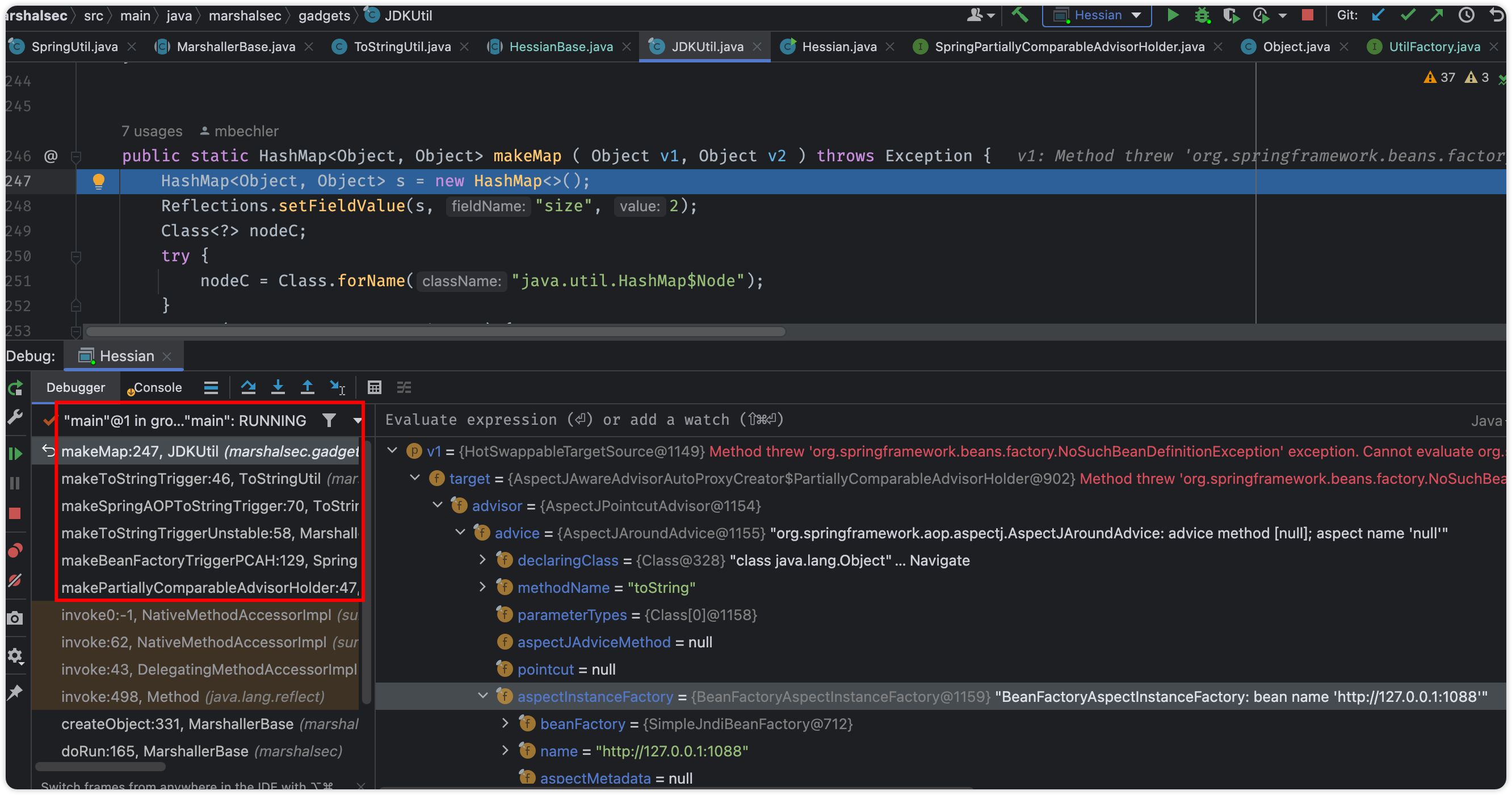Click the gadgets breadcrumb segment
The width and height of the screenshot is (1512, 795).
coord(324,15)
